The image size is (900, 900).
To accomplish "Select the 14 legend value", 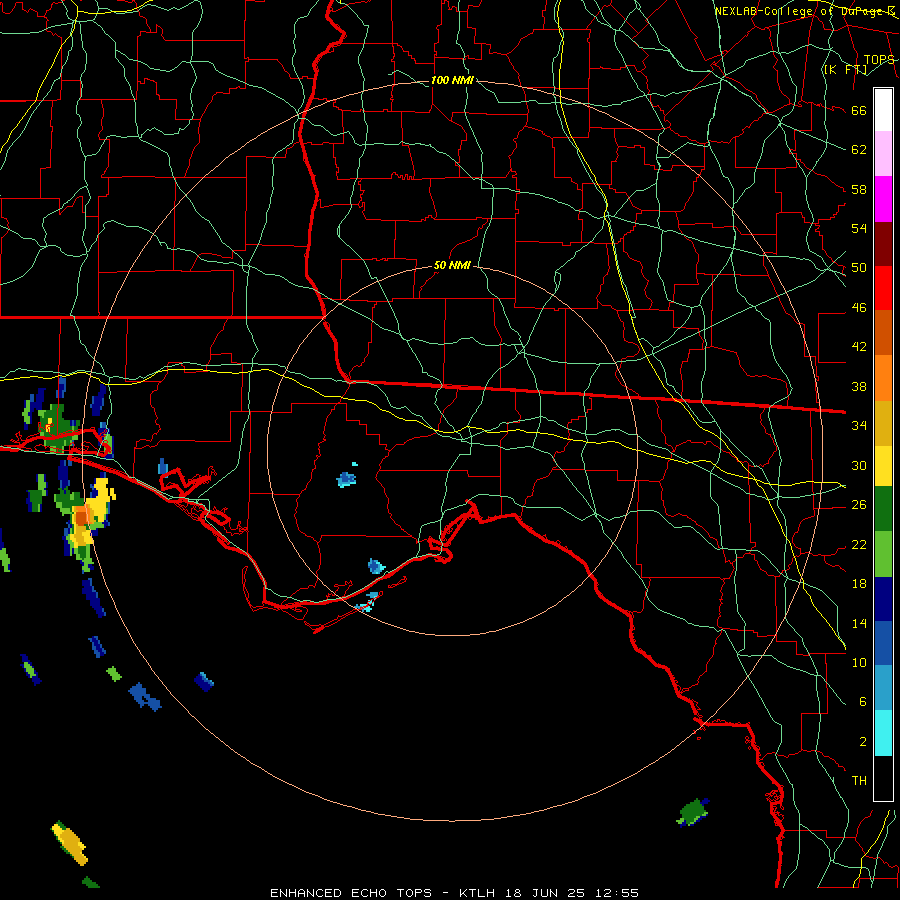I will click(x=859, y=623).
